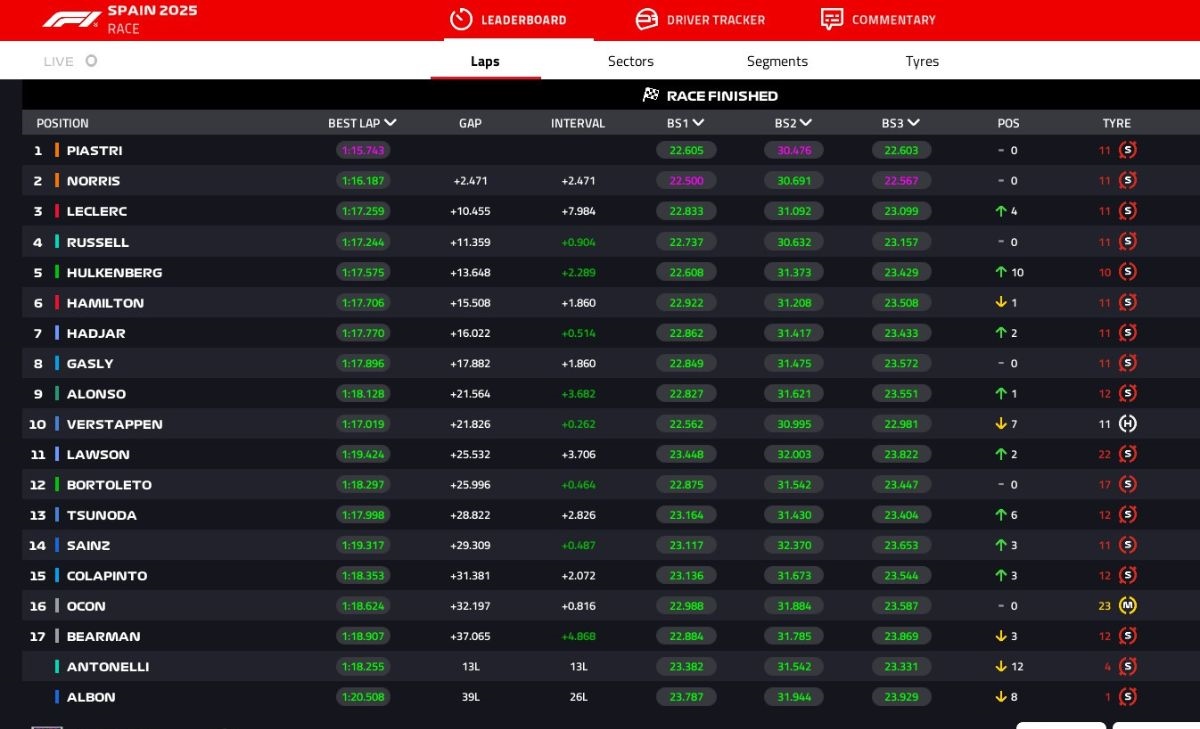Click the Commentary speech bubble icon
Viewport: 1200px width, 729px height.
pyautogui.click(x=832, y=20)
